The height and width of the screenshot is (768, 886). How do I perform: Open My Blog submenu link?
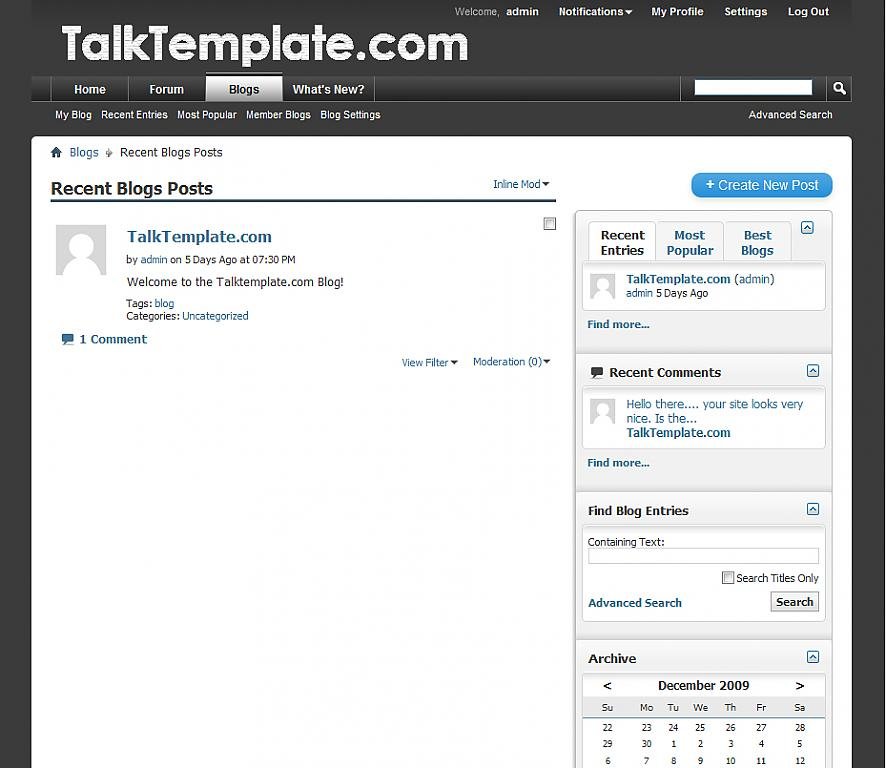pos(73,115)
